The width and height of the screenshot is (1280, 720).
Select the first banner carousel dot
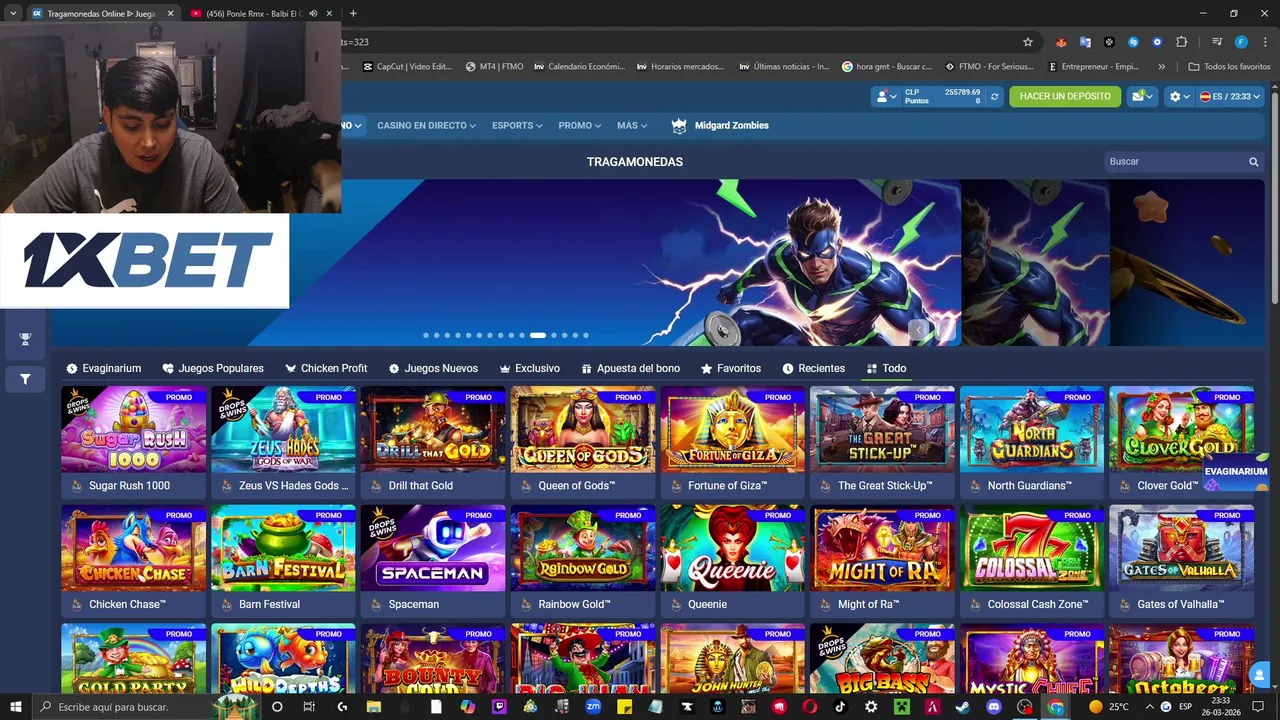426,335
